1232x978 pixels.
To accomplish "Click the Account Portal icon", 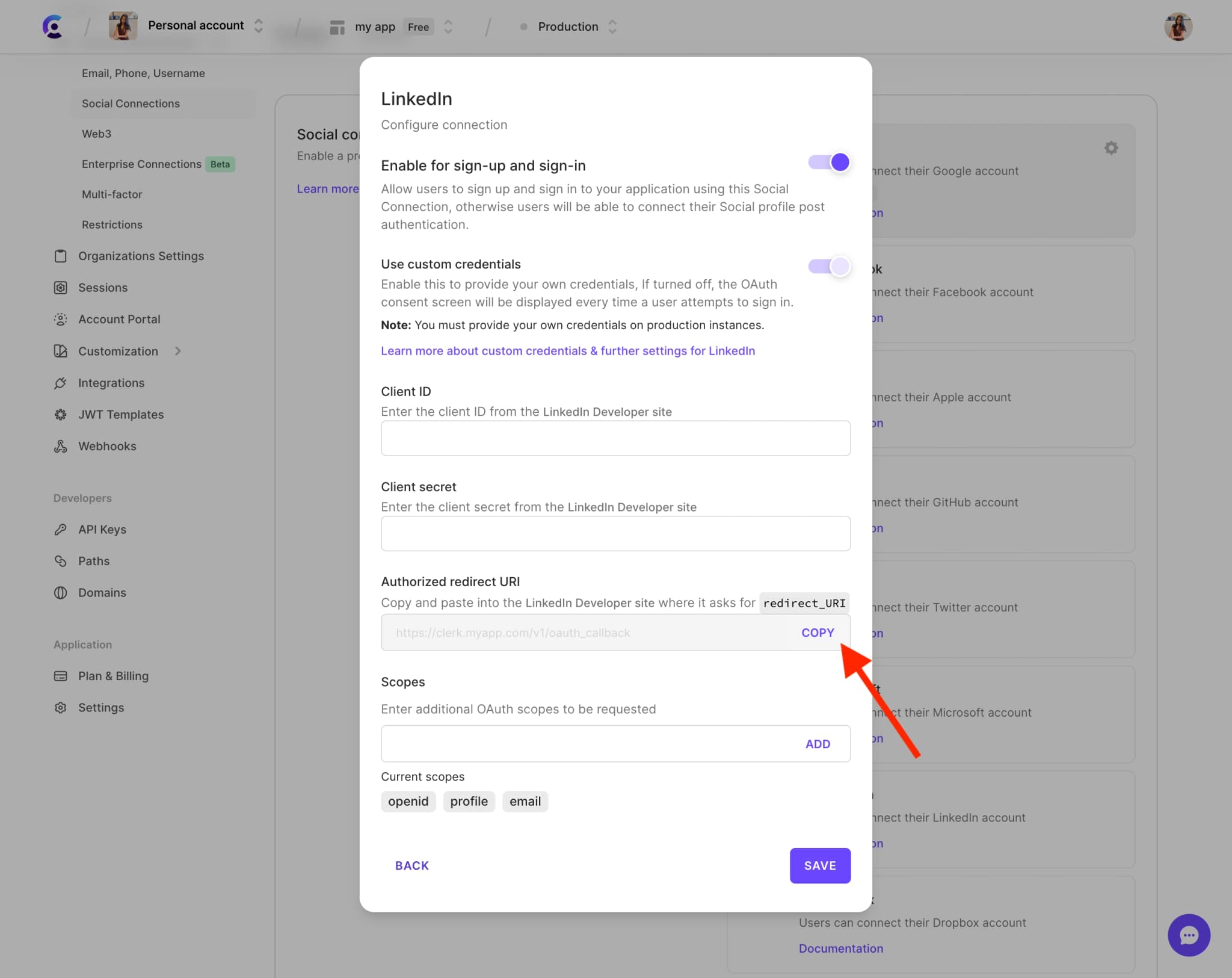I will (60, 319).
